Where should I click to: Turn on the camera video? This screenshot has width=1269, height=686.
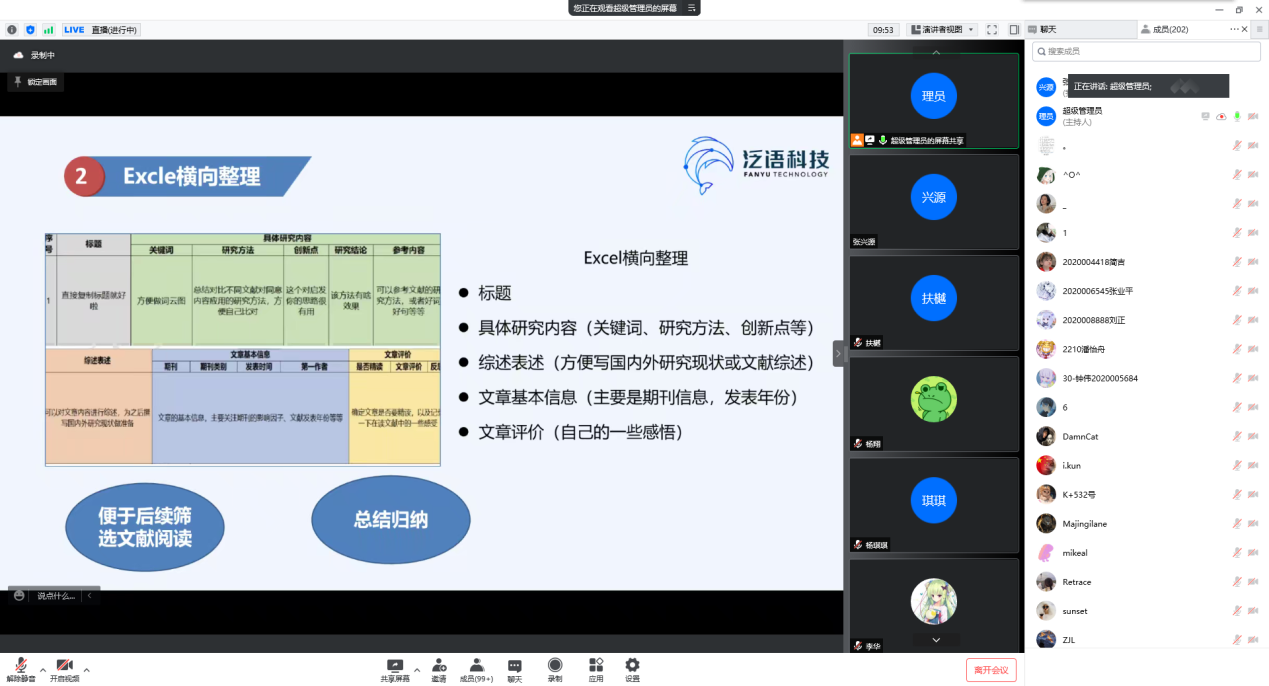point(64,666)
